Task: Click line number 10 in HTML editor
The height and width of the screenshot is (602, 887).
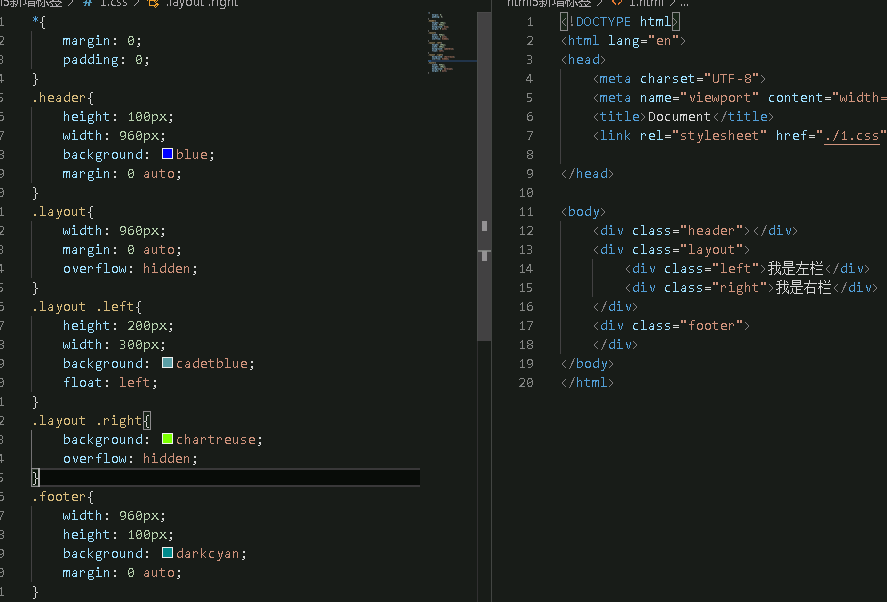Action: [x=526, y=193]
